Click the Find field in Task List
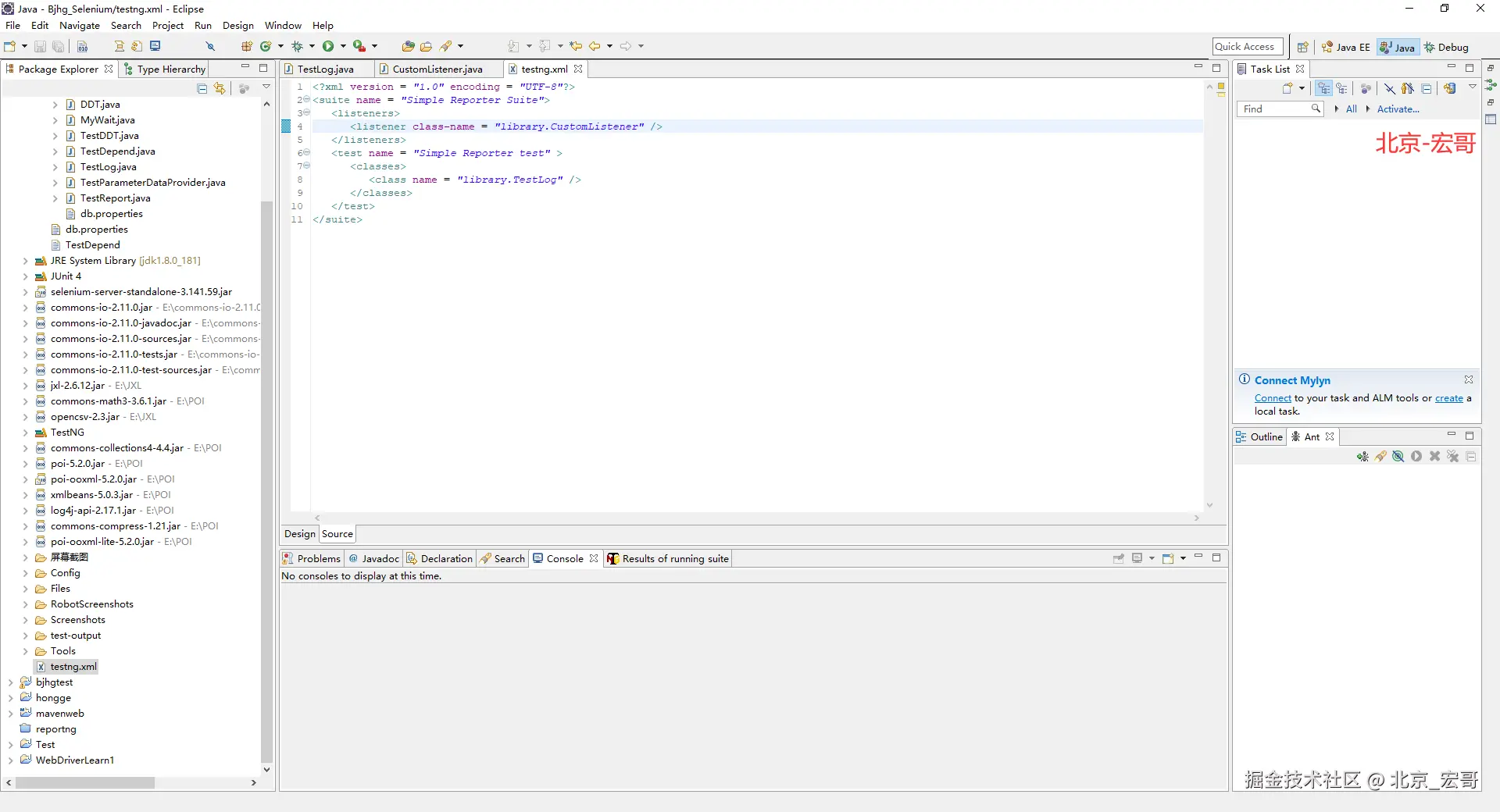The height and width of the screenshot is (812, 1500). 1279,109
